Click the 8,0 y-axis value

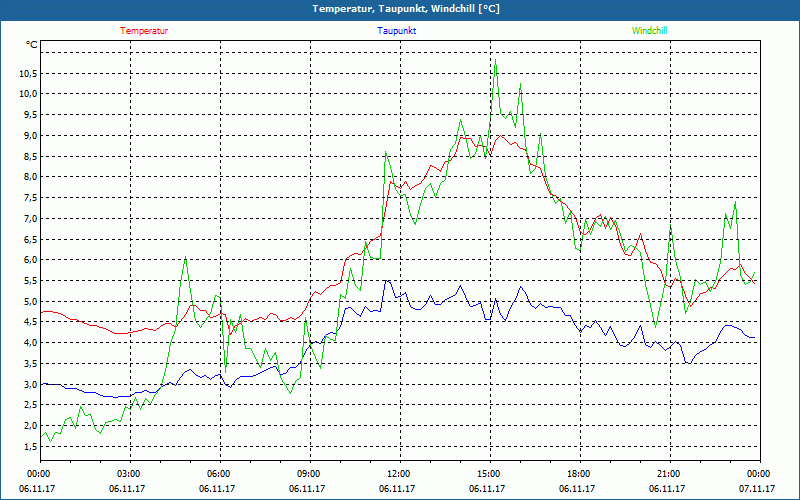(30, 177)
